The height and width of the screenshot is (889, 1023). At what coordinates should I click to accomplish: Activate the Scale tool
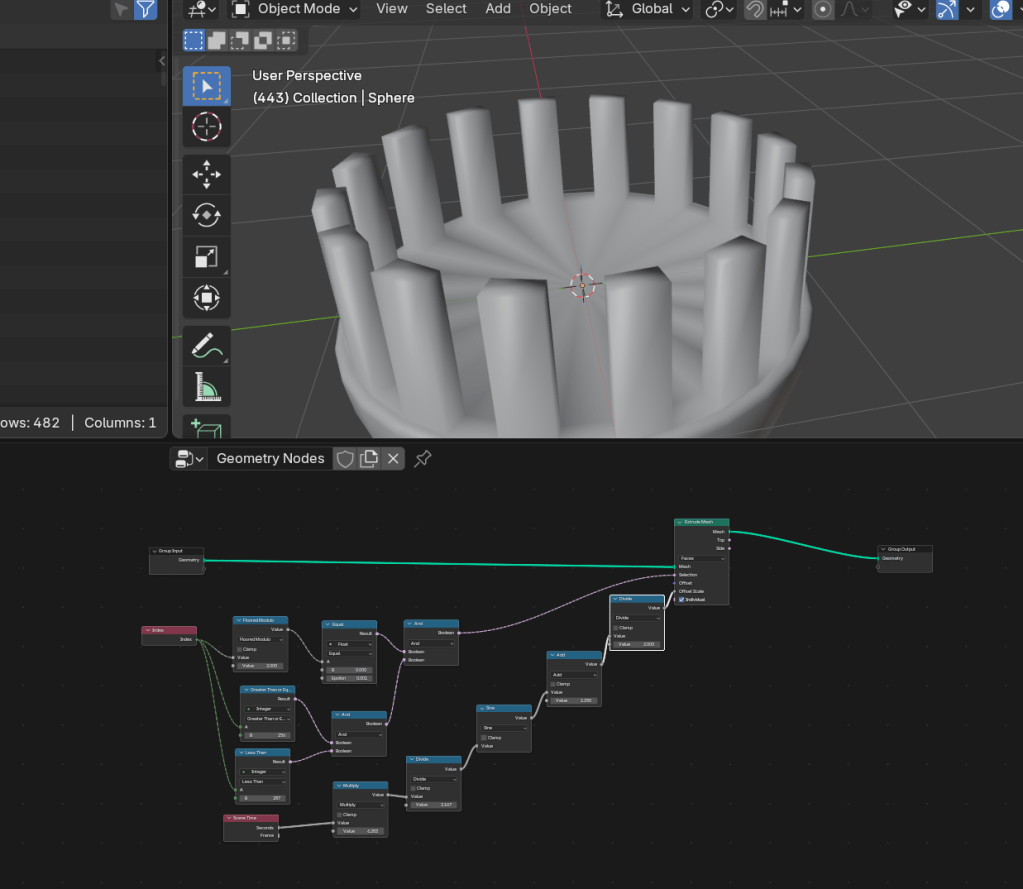click(x=206, y=257)
